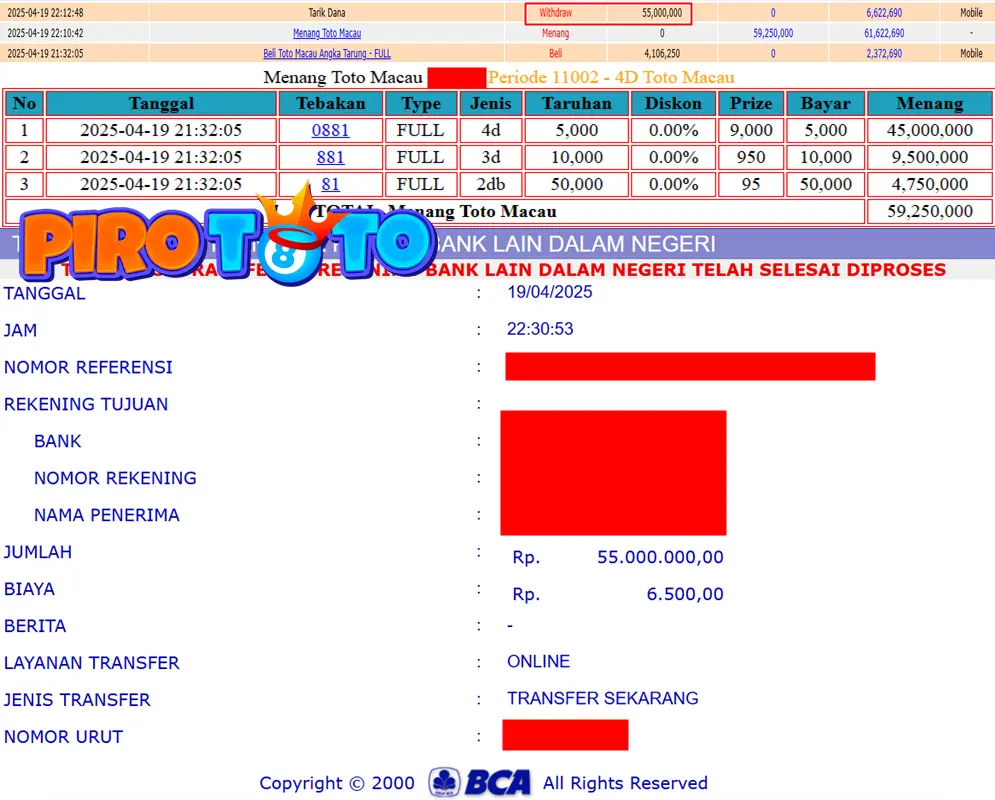Click the Bayar column header
Image resolution: width=995 pixels, height=800 pixels.
[826, 103]
